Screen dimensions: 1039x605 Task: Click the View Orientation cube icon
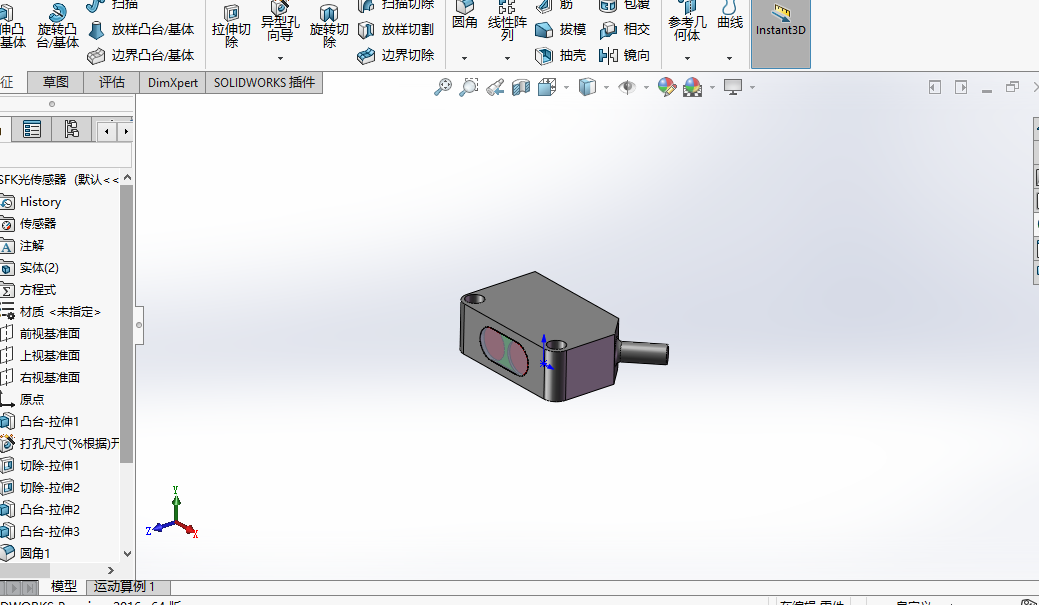pos(547,87)
